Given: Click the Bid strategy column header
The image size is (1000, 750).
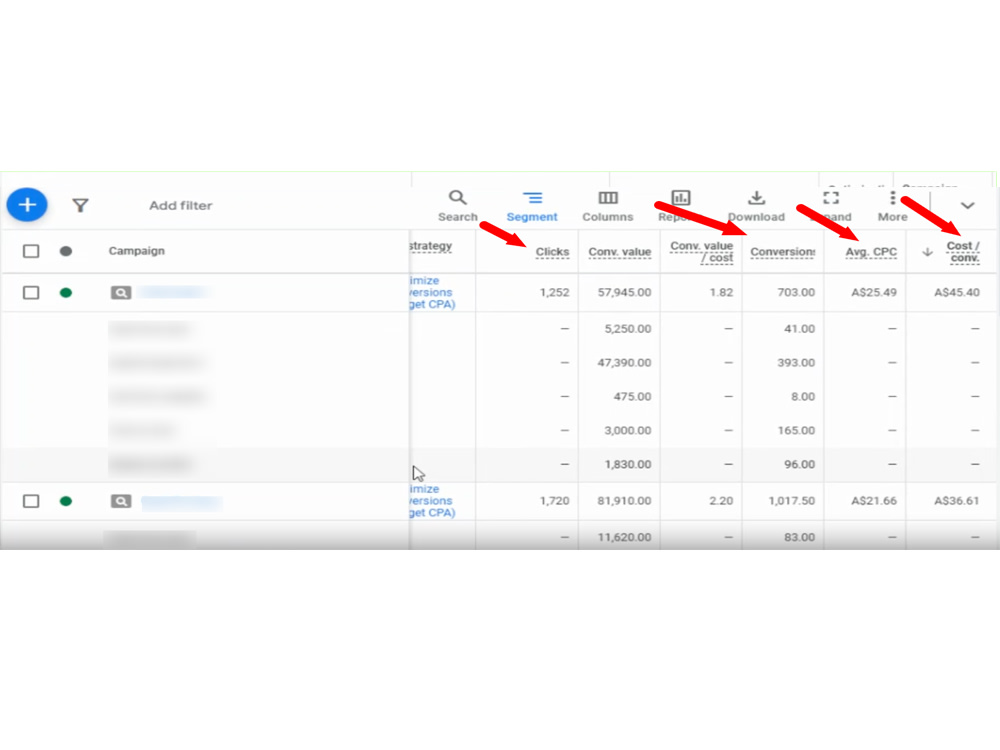Looking at the screenshot, I should 431,246.
